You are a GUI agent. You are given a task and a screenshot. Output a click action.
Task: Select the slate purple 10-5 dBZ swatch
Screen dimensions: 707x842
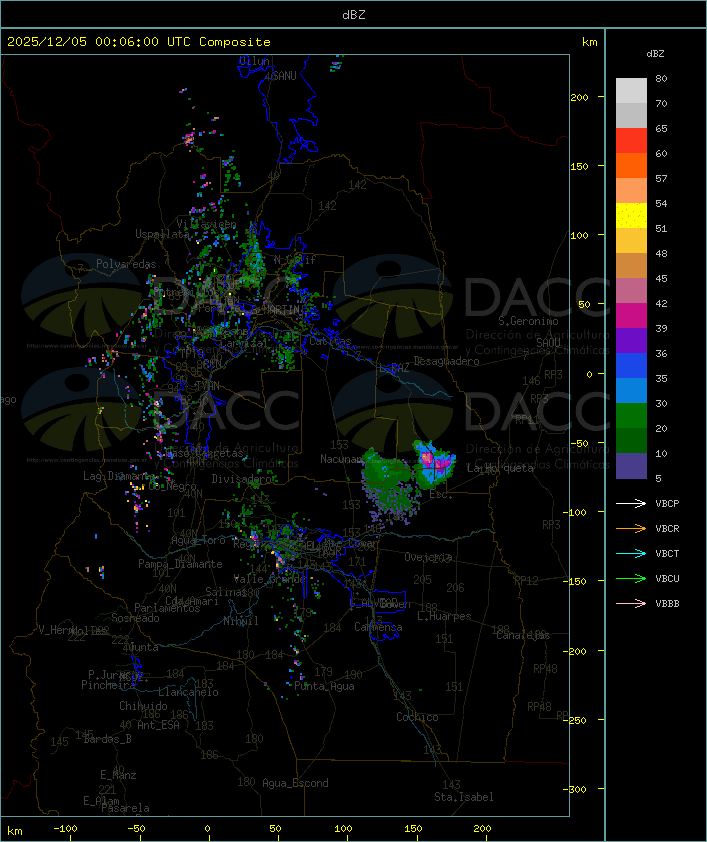[x=631, y=466]
